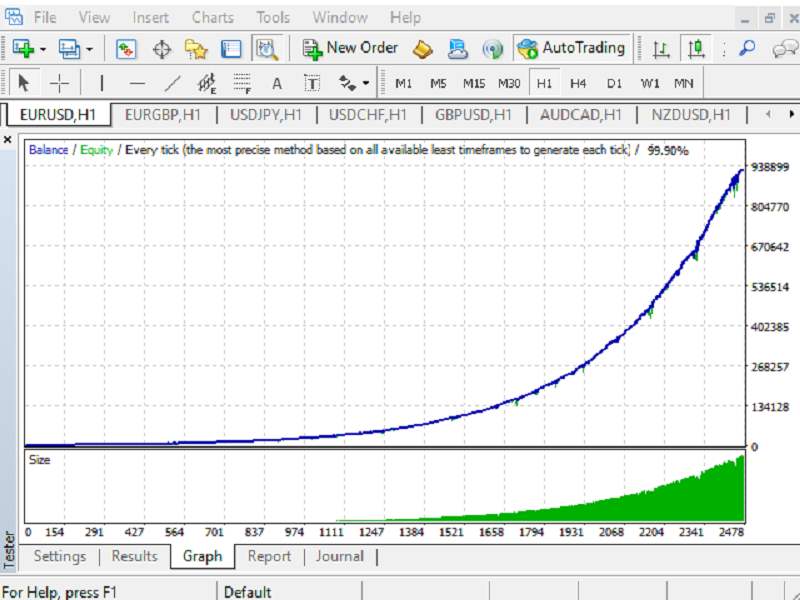Image resolution: width=800 pixels, height=600 pixels.
Task: Open the Help menu
Action: pyautogui.click(x=406, y=18)
